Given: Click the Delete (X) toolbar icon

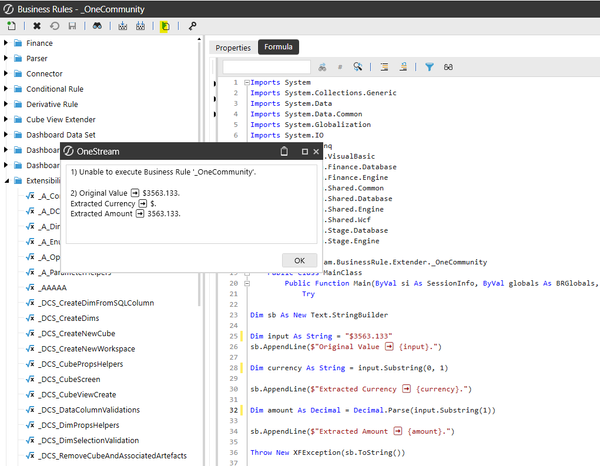Looking at the screenshot, I should (x=37, y=26).
